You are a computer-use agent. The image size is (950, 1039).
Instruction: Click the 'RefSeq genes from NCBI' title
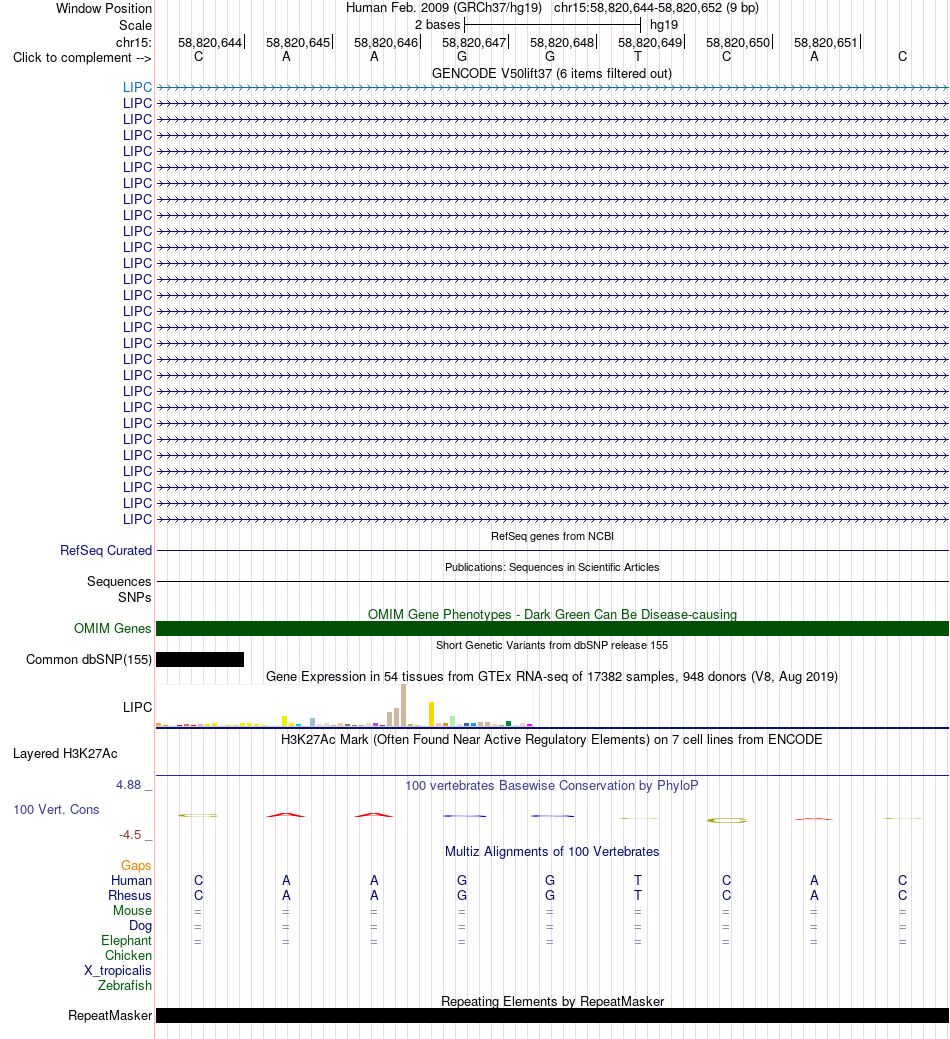(x=552, y=536)
